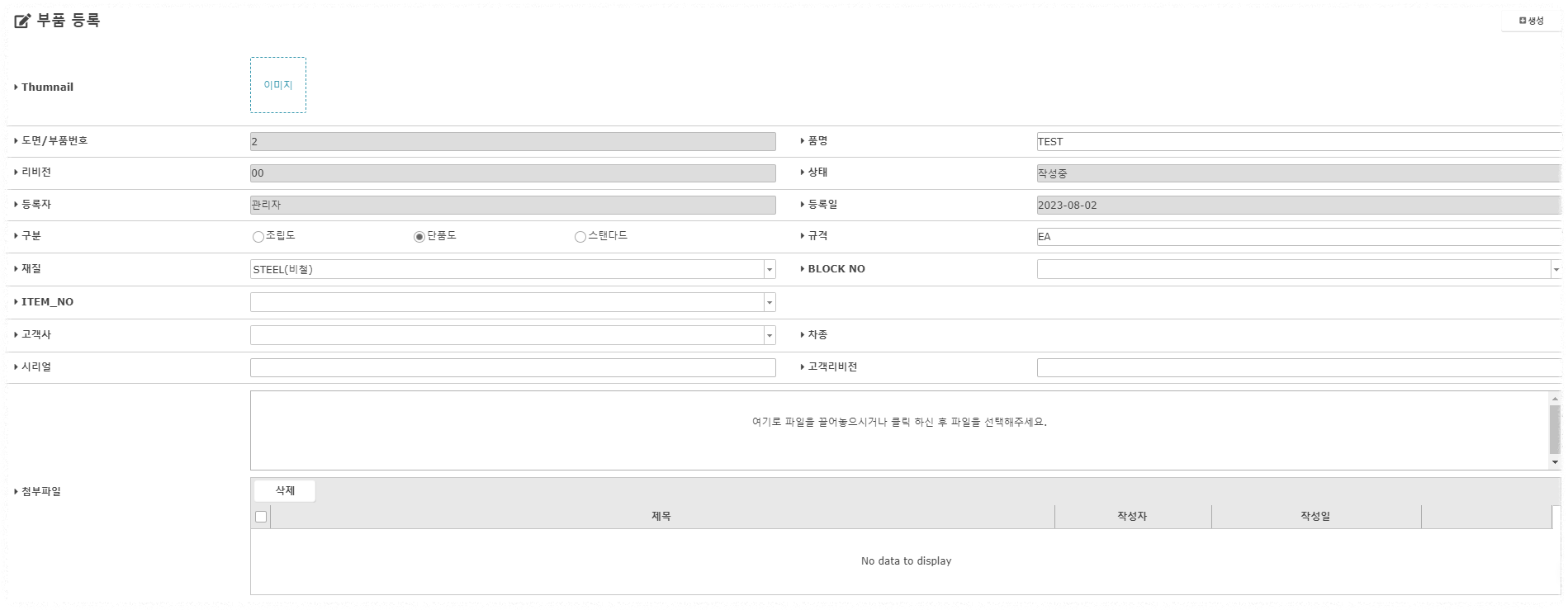
Task: Click the file drop area scrollbar thumb
Action: 1555,429
